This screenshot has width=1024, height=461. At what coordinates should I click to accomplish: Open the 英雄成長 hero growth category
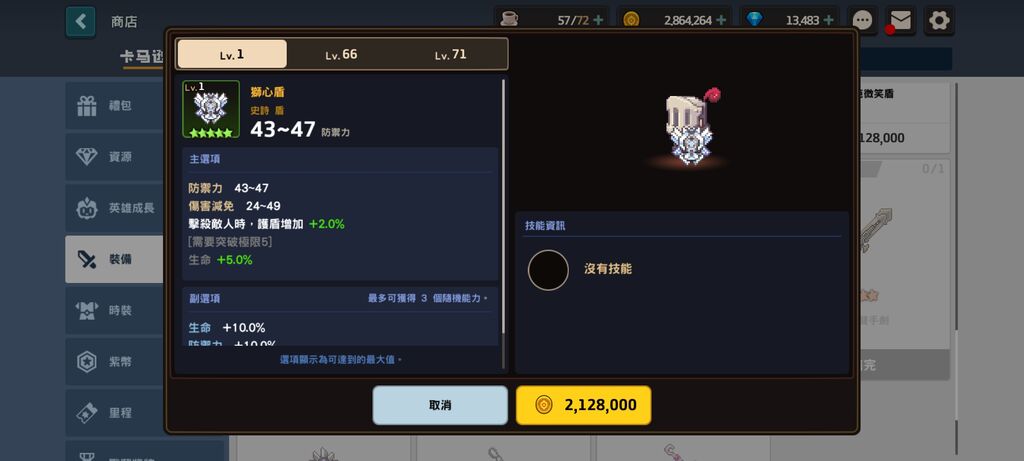coord(115,208)
